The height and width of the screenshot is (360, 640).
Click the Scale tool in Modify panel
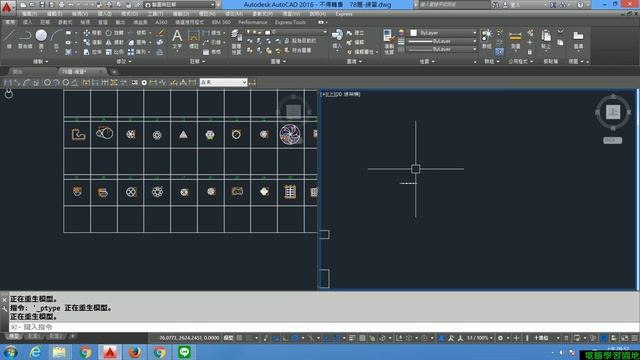(115, 52)
